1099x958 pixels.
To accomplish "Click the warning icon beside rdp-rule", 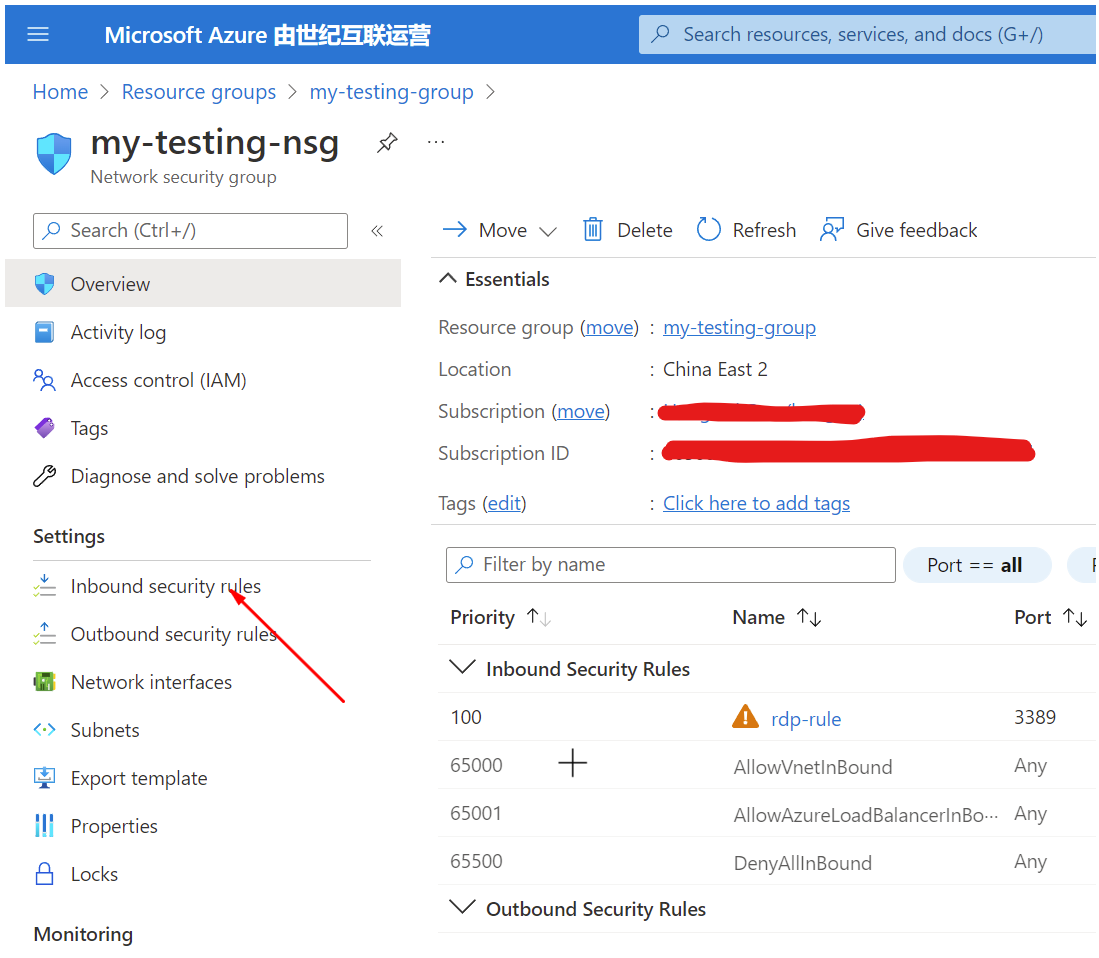I will click(x=745, y=717).
